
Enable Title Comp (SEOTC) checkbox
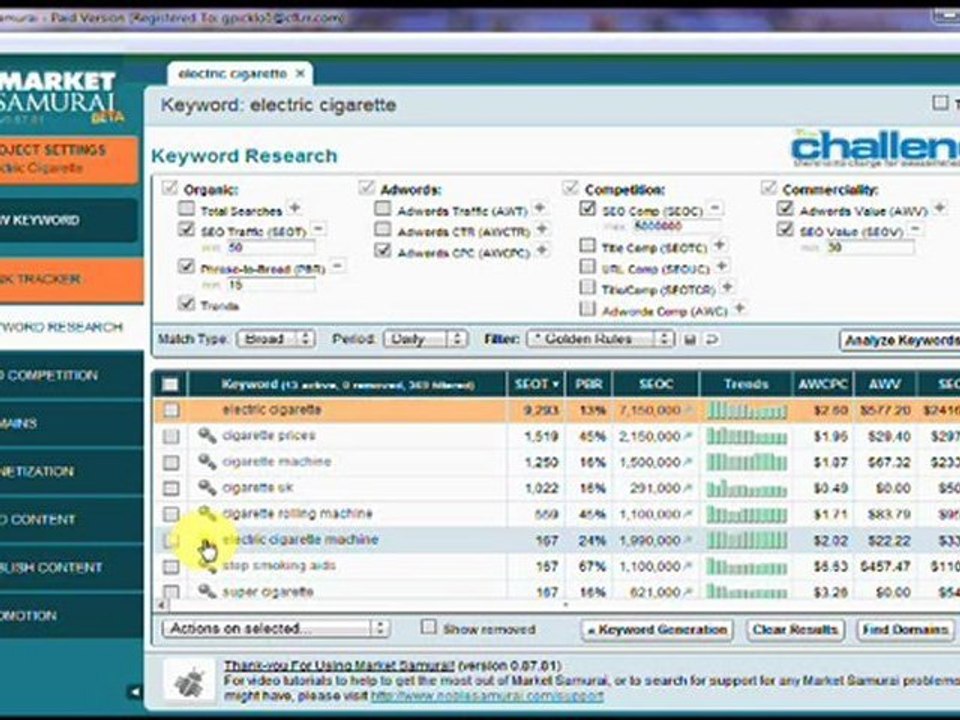(587, 246)
